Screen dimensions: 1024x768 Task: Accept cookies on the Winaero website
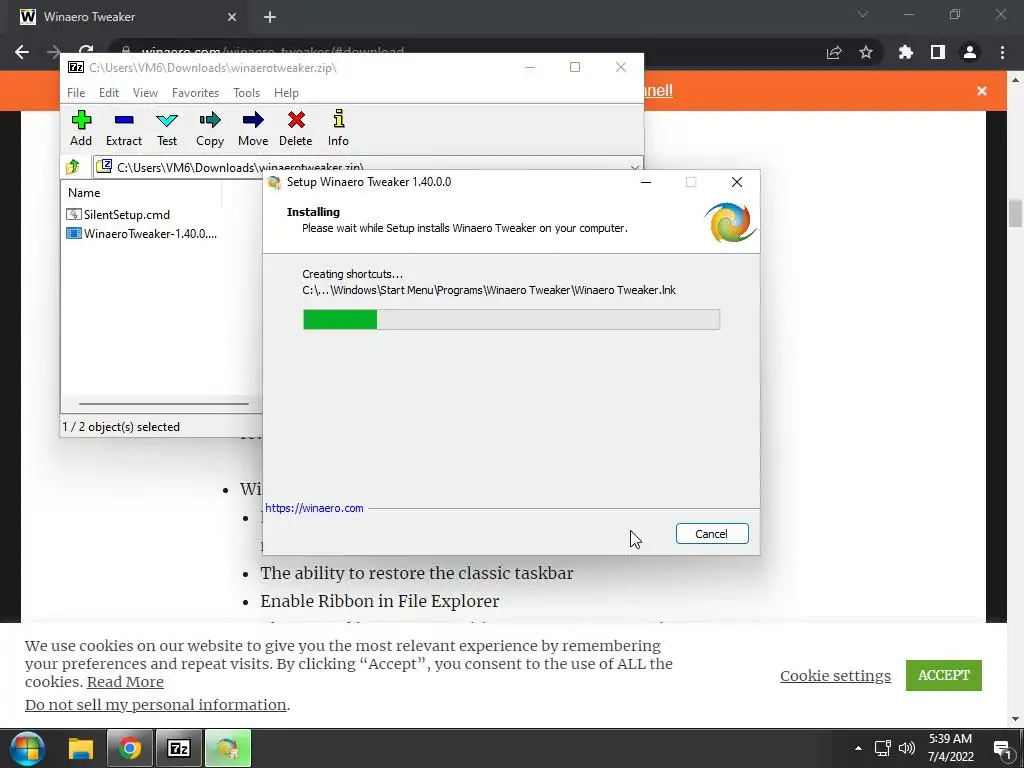[x=944, y=675]
